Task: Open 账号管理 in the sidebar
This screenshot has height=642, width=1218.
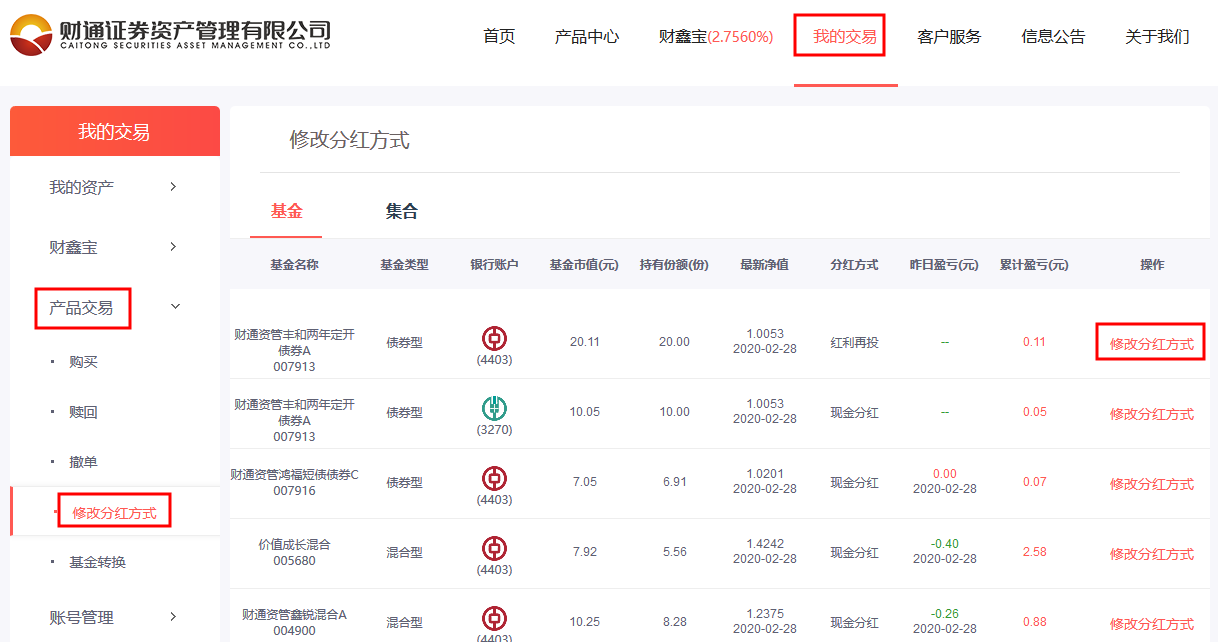Action: tap(82, 617)
